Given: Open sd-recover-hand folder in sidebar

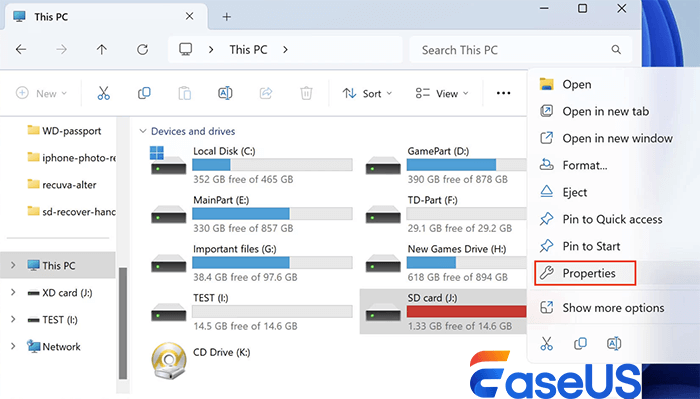Looking at the screenshot, I should 71,212.
